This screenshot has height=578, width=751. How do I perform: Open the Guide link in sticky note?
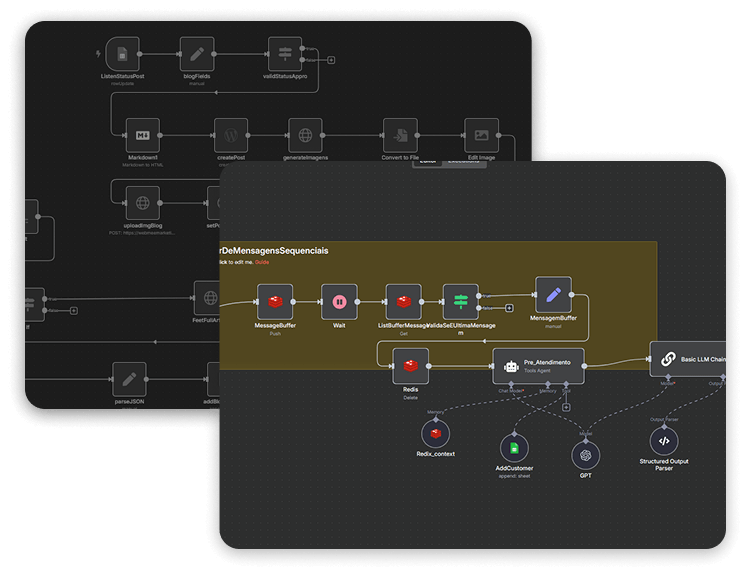262,262
